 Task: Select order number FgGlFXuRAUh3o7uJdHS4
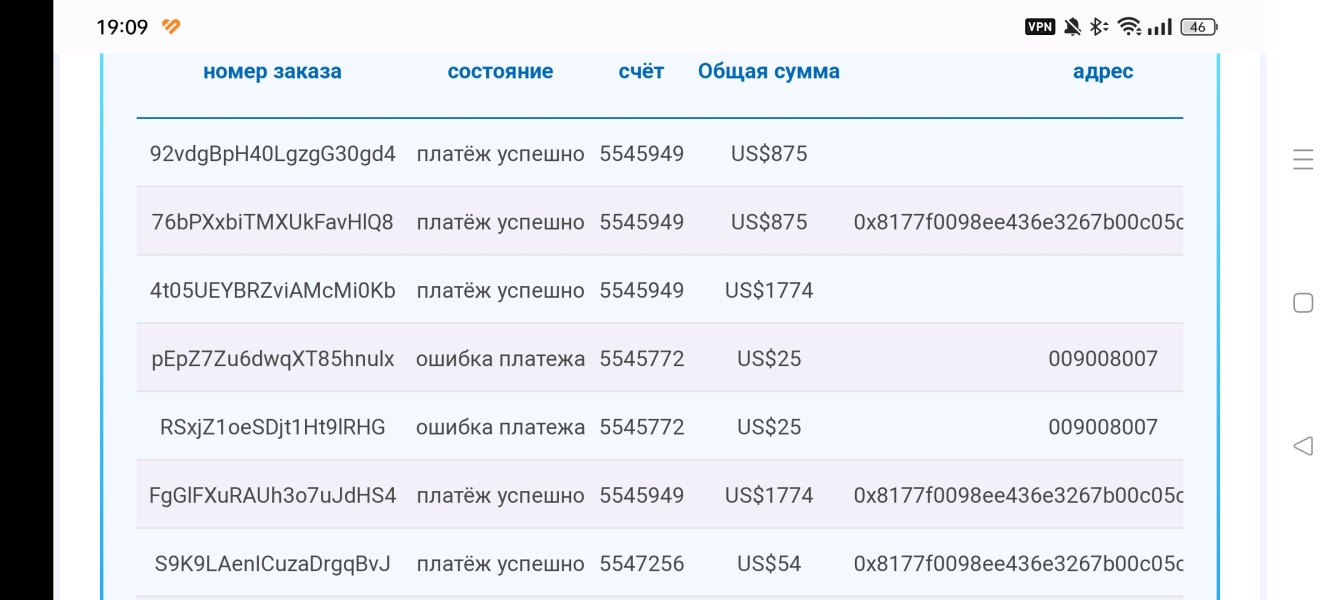pyautogui.click(x=273, y=495)
